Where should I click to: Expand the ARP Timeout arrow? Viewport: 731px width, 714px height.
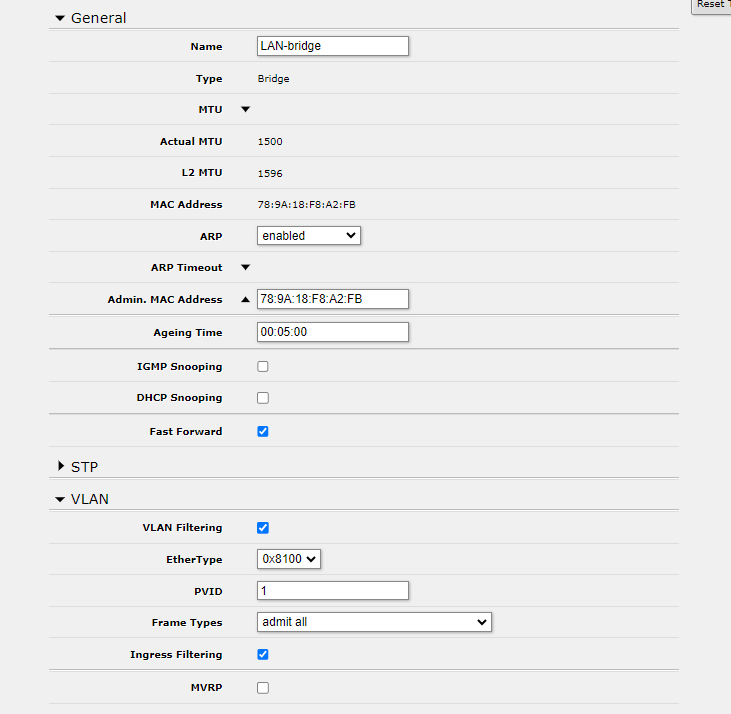tap(246, 268)
